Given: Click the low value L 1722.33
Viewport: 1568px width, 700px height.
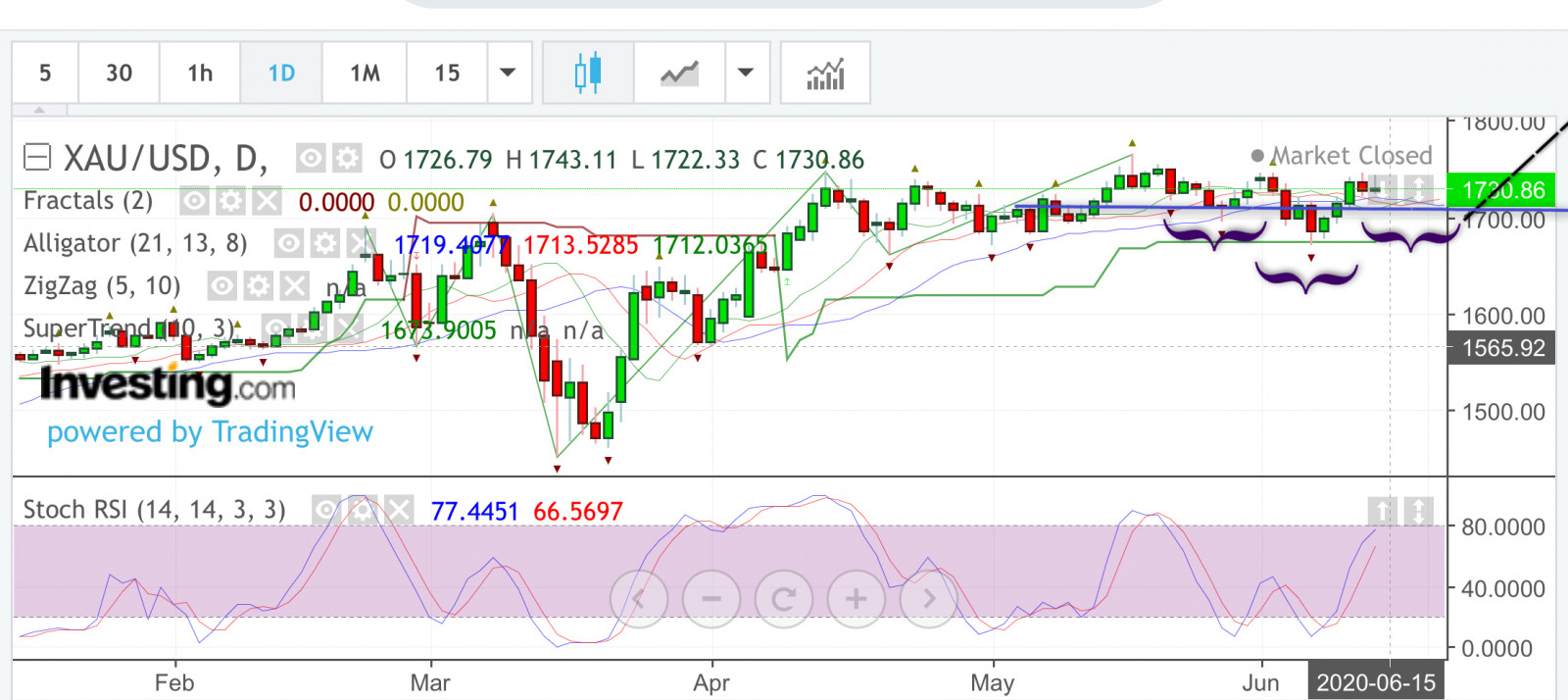Looking at the screenshot, I should pos(685,160).
